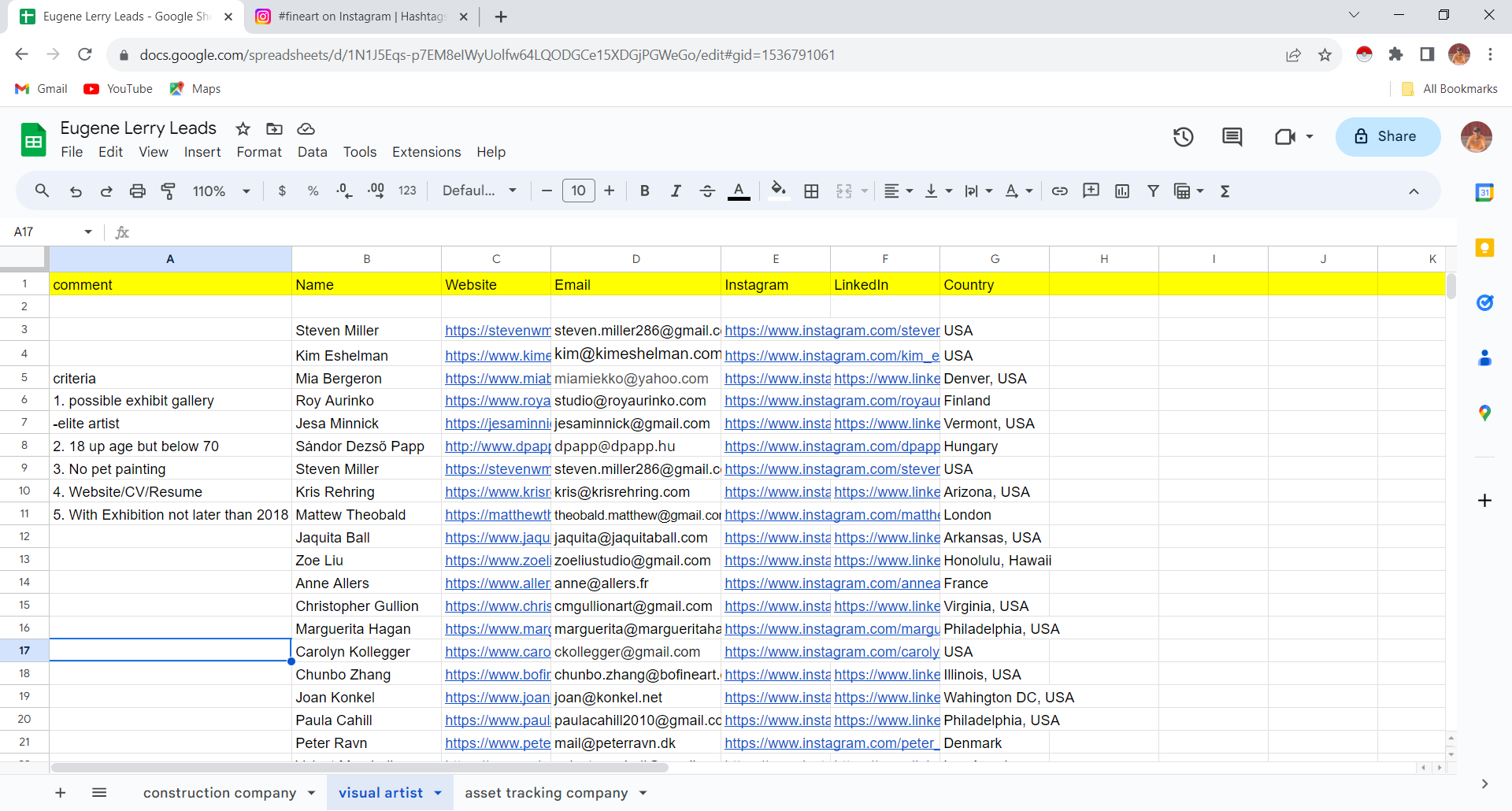Open Mia Bergeron's LinkedIn link
Viewport: 1512px width, 811px height.
(887, 379)
